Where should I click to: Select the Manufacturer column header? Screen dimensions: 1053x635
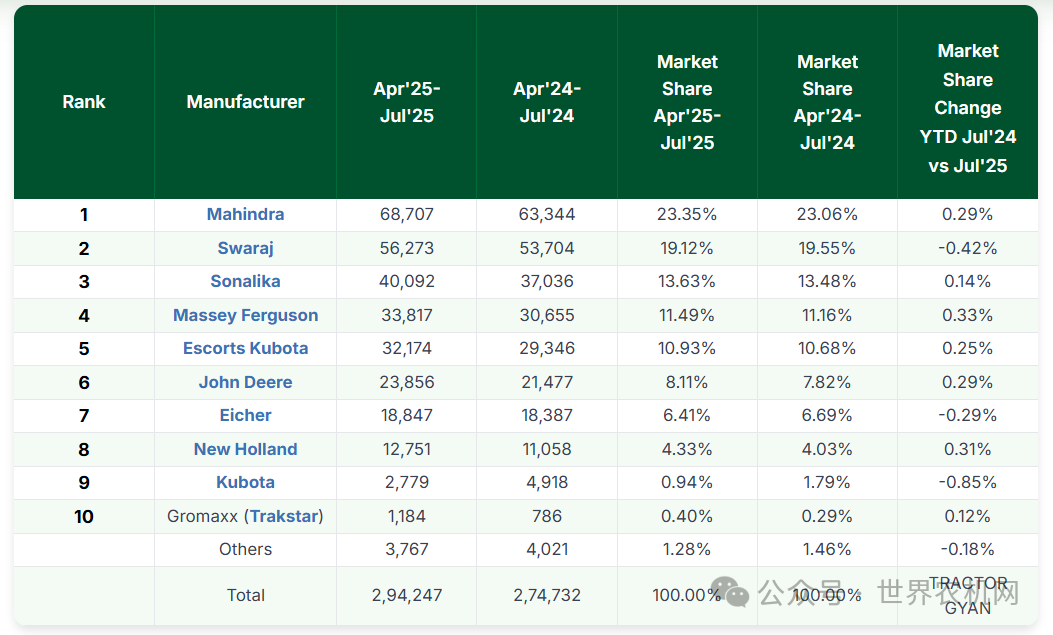click(x=245, y=101)
